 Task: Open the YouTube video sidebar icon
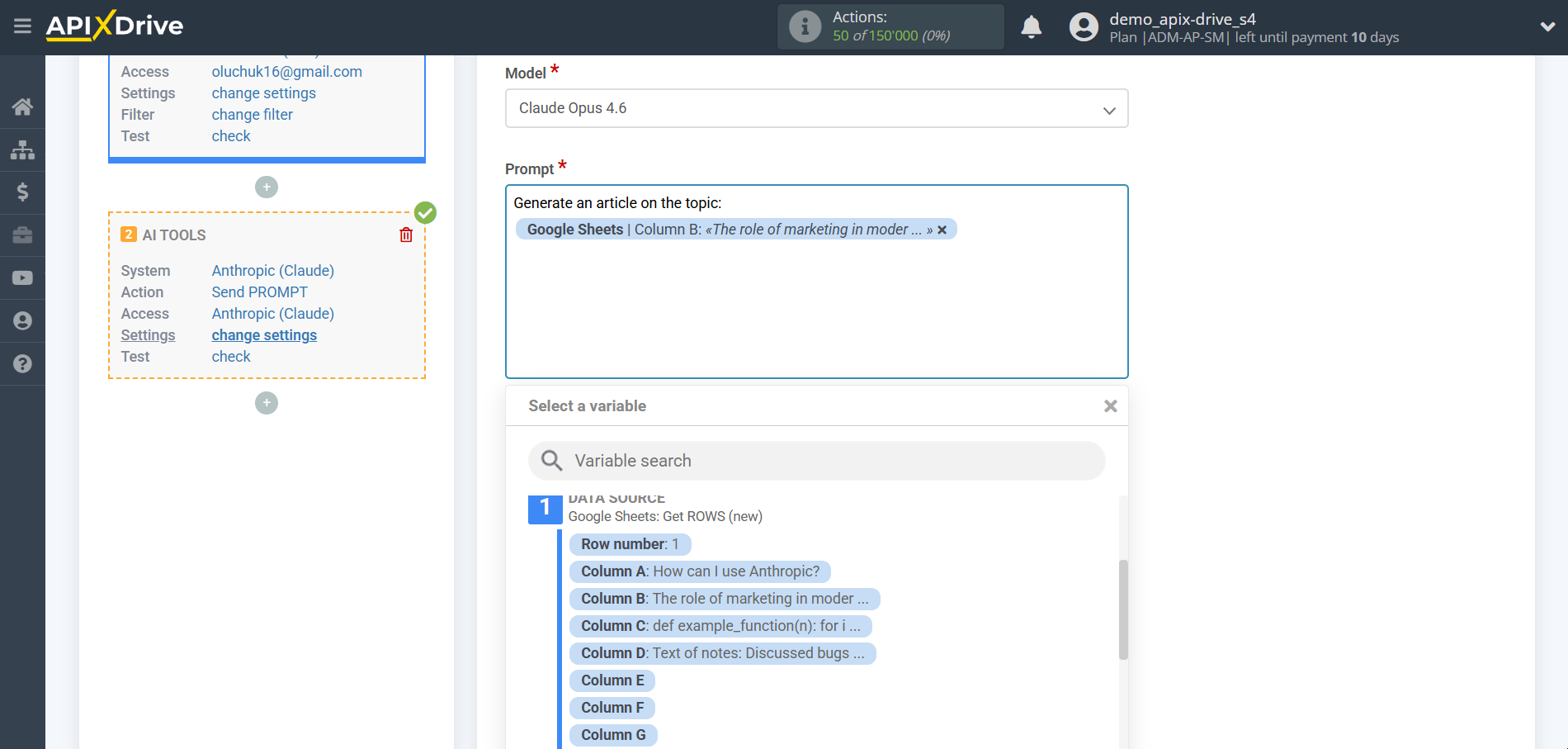pyautogui.click(x=22, y=278)
